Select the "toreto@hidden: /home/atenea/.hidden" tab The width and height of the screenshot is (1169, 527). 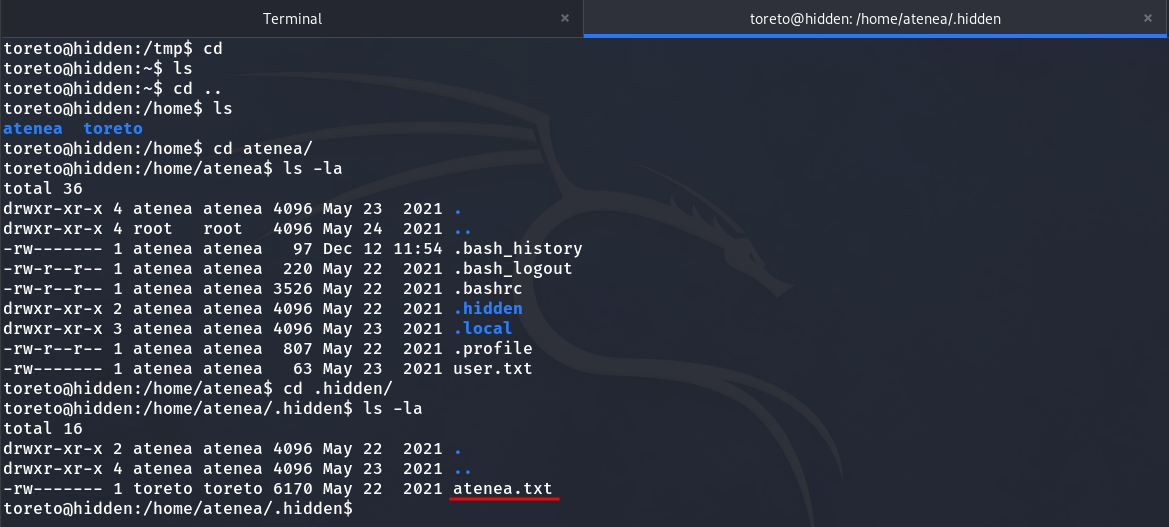875,19
